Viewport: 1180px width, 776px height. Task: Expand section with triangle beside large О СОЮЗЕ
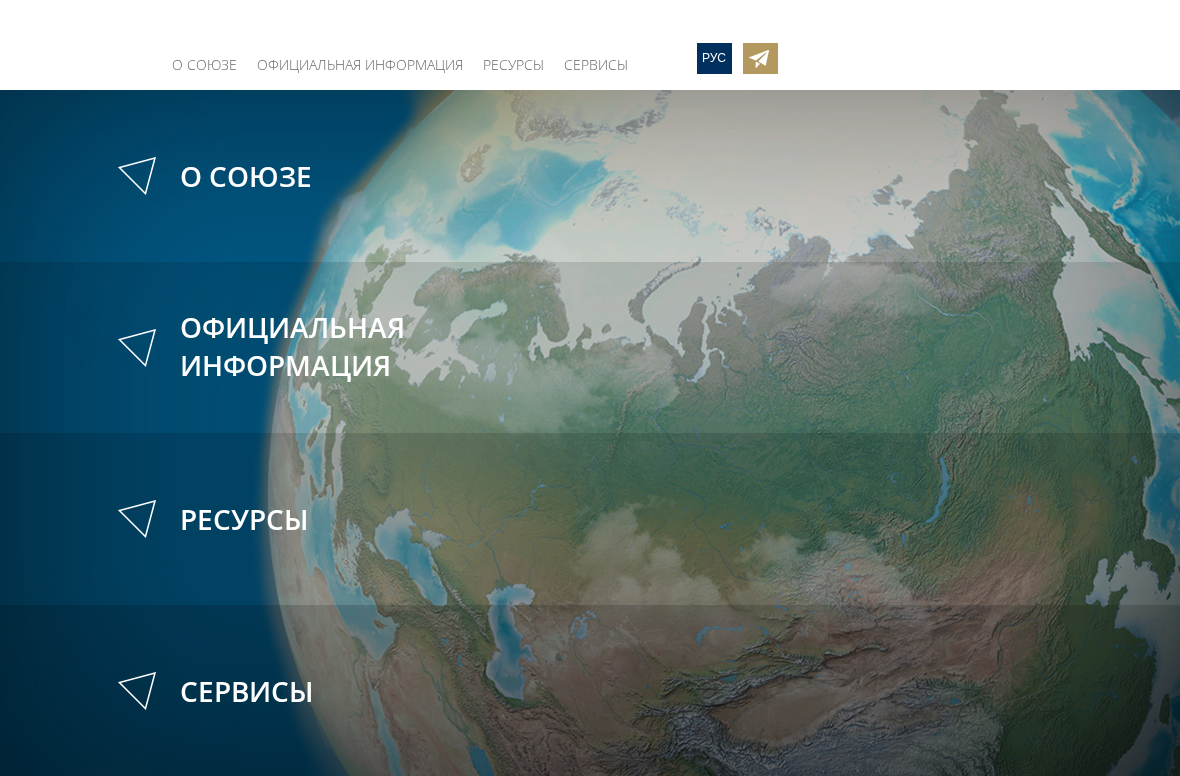[138, 175]
